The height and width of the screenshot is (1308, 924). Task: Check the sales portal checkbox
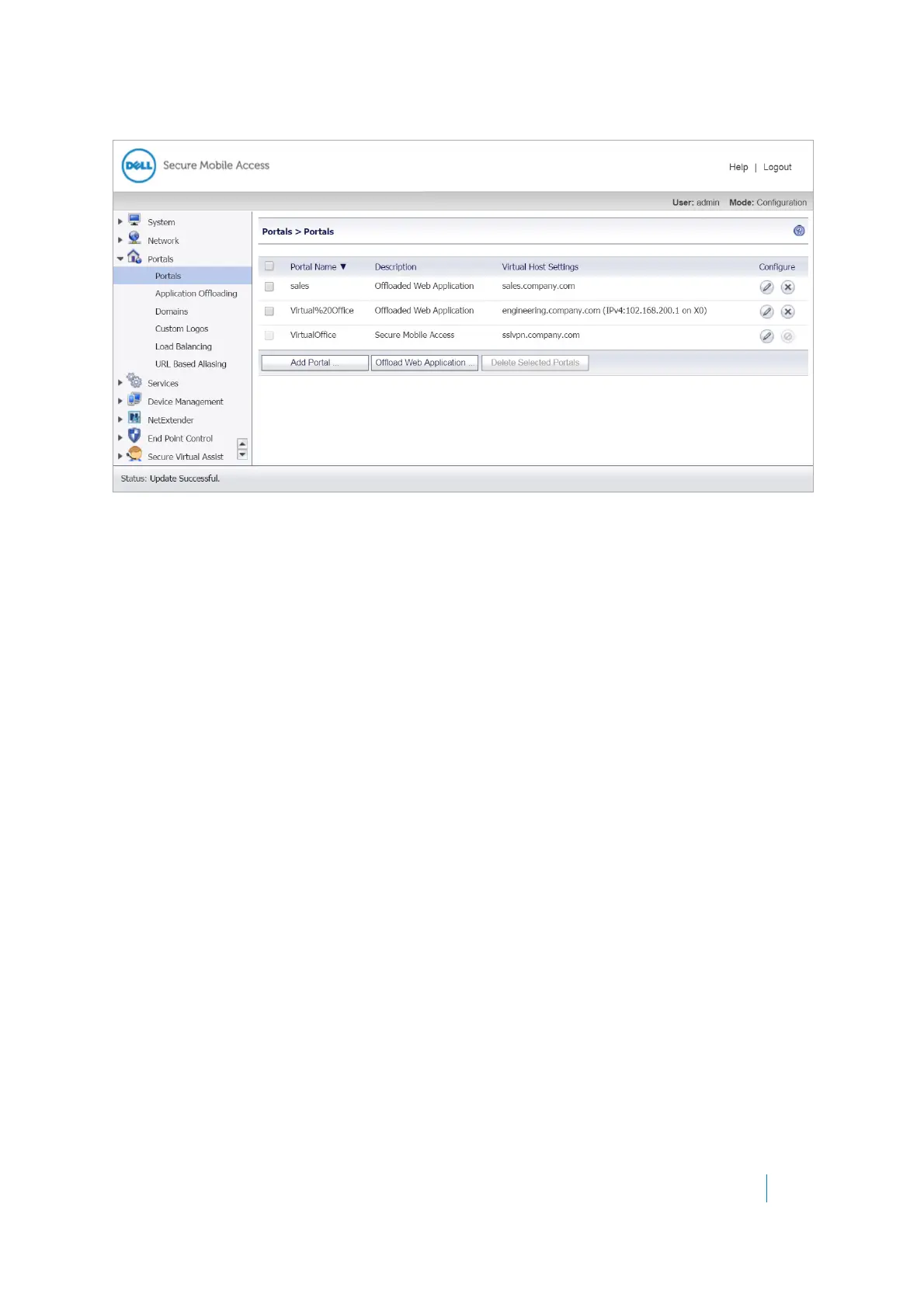[269, 287]
